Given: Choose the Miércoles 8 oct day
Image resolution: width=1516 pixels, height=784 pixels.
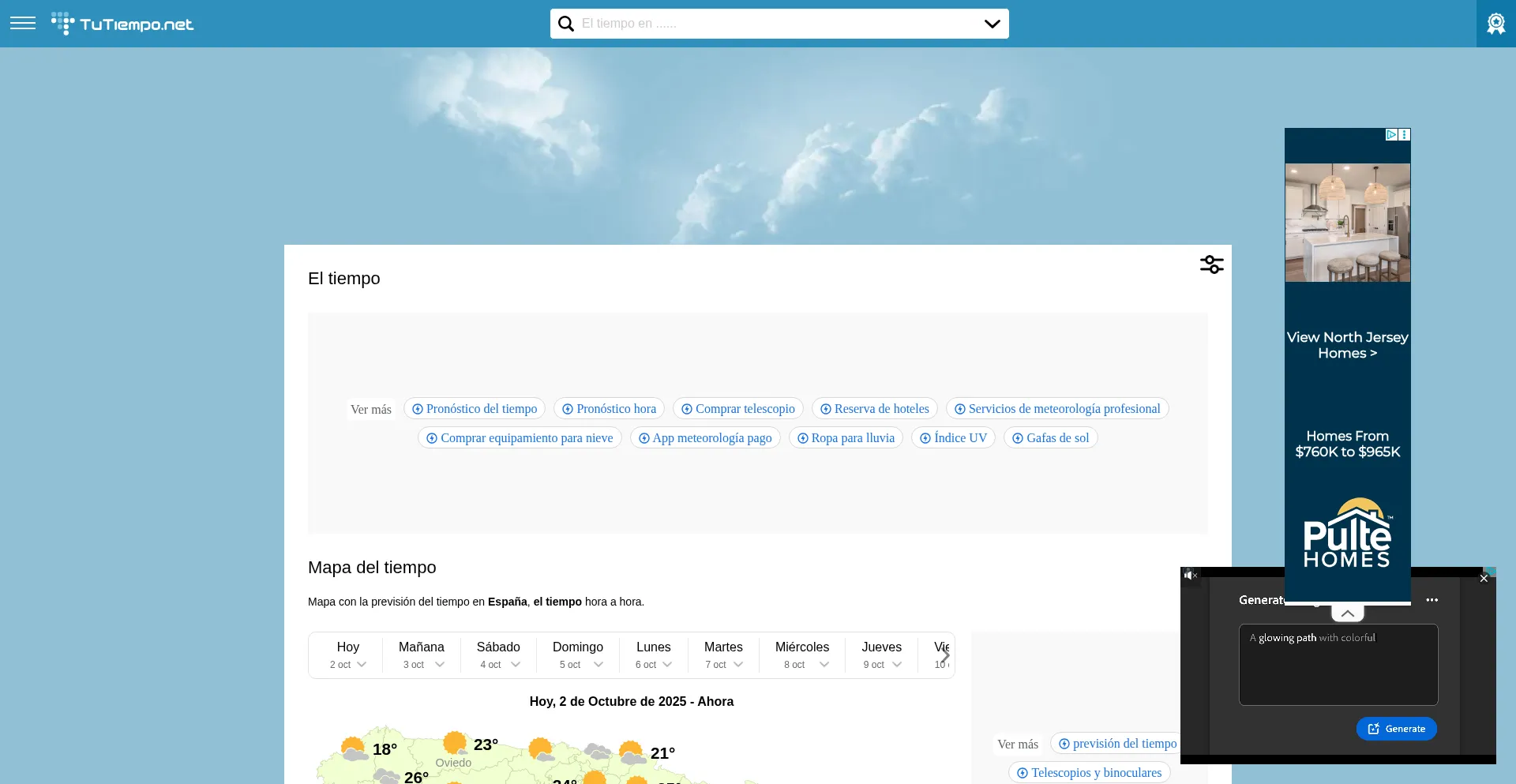Looking at the screenshot, I should coord(801,655).
